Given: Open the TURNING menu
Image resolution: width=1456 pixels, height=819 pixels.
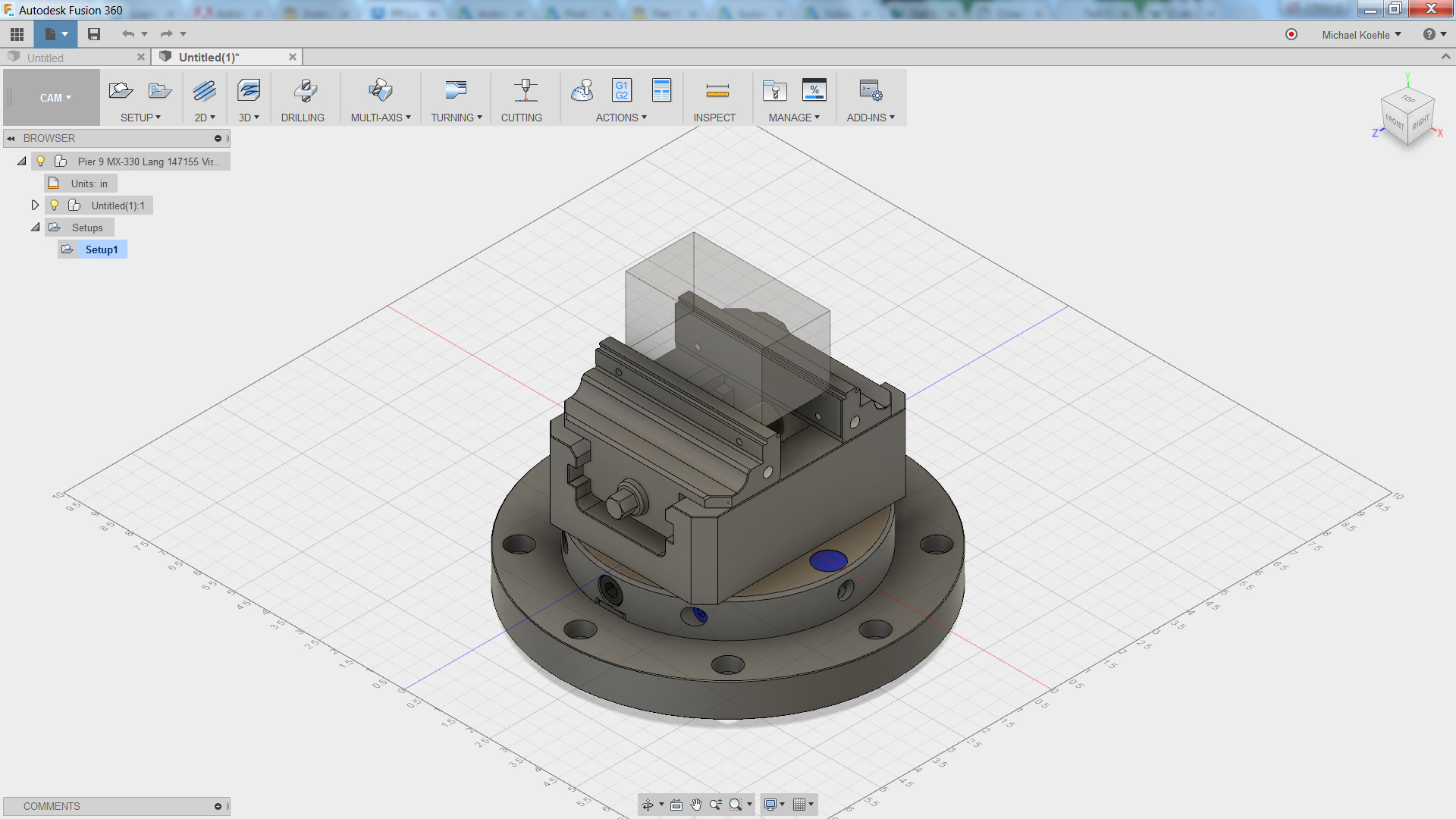Looking at the screenshot, I should [457, 118].
